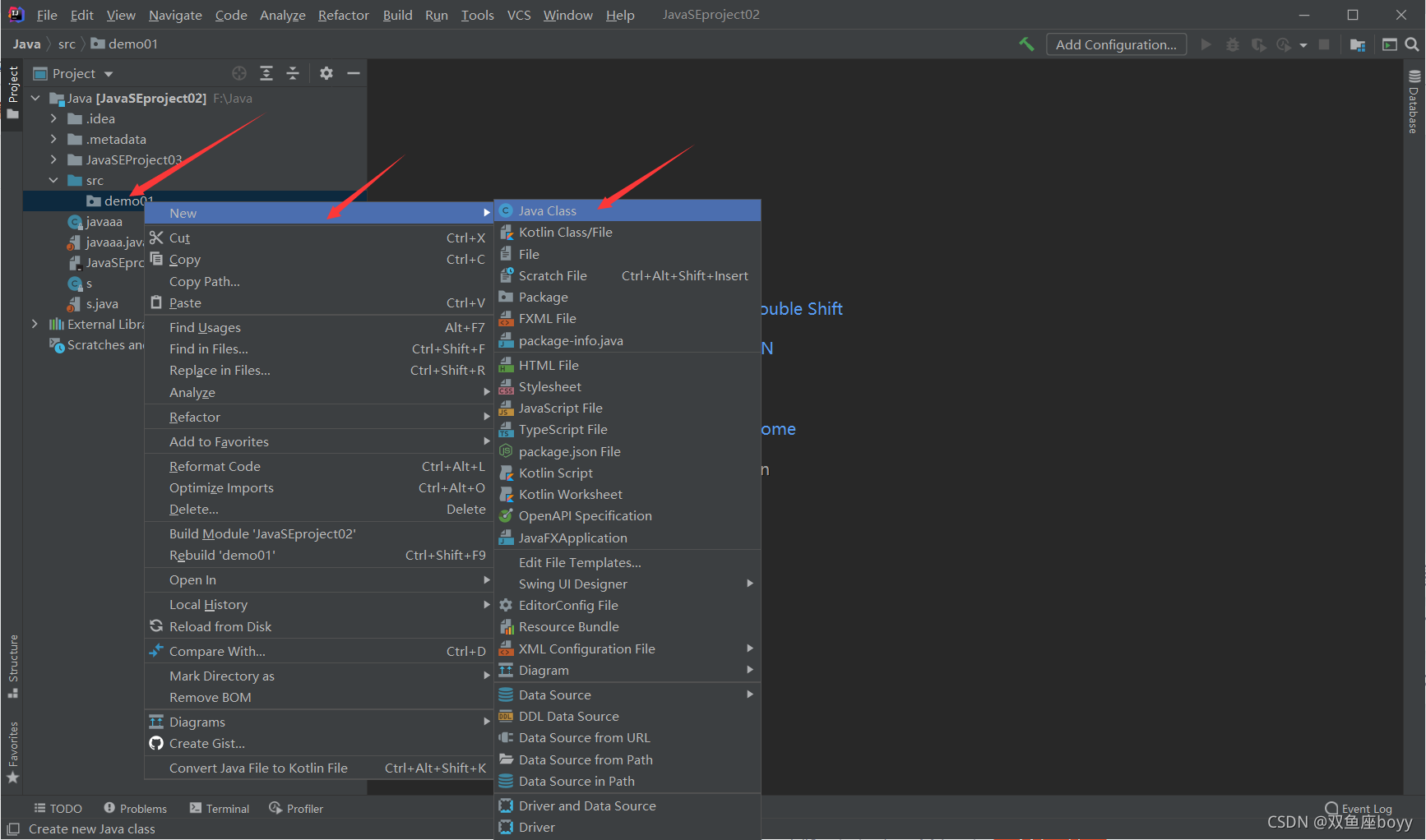The image size is (1426, 840).
Task: Click Copy Path... in context menu
Action: pos(319,281)
